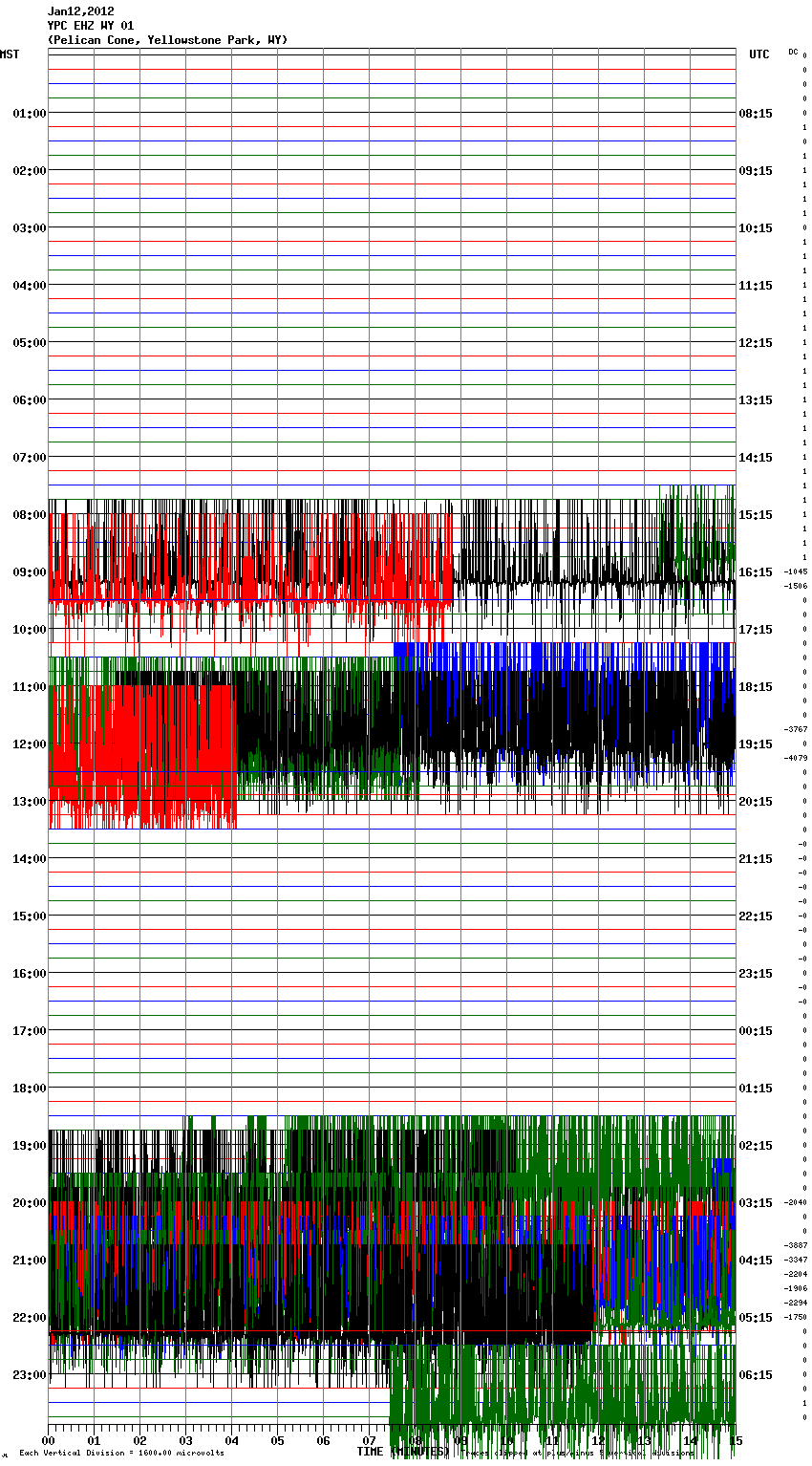Click the "MST" column label
The width and height of the screenshot is (812, 1466).
pyautogui.click(x=10, y=54)
